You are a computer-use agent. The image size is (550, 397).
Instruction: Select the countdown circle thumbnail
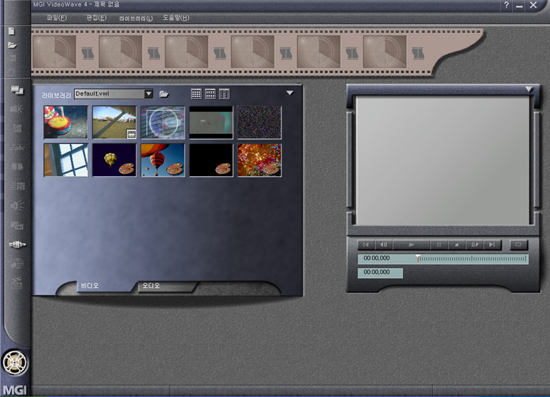(x=163, y=122)
